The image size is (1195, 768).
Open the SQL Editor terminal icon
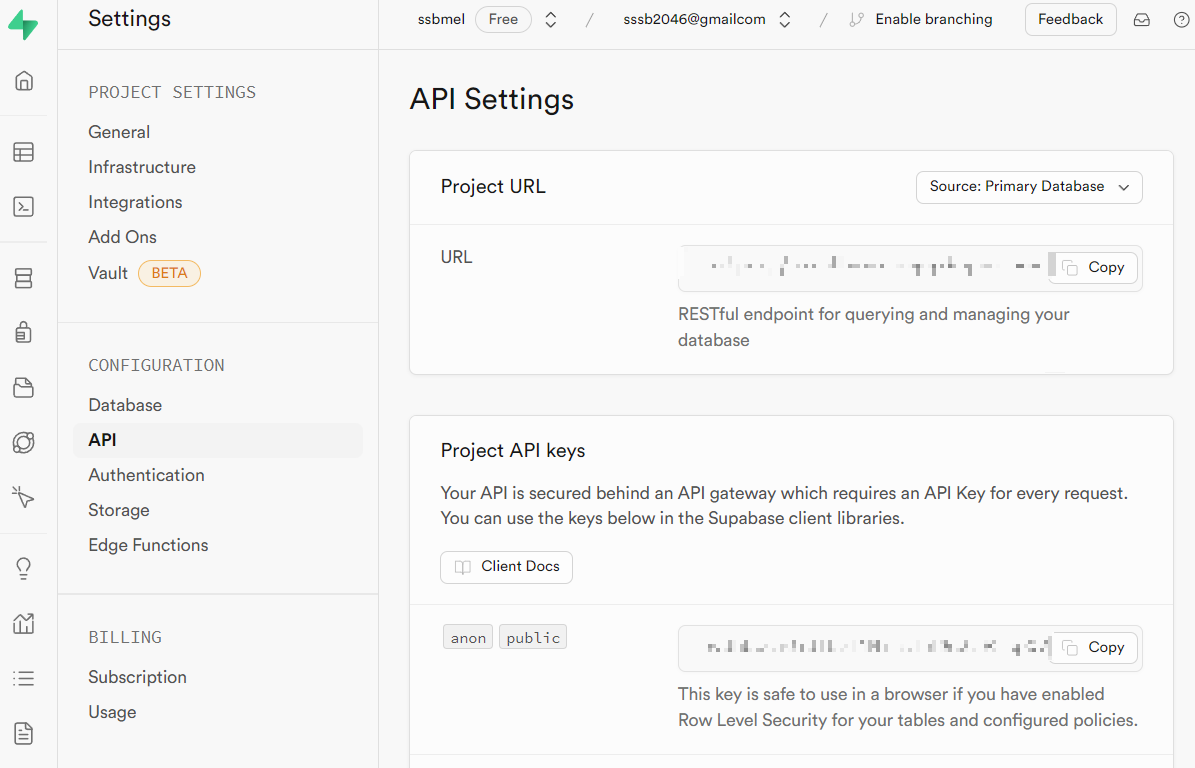click(24, 206)
